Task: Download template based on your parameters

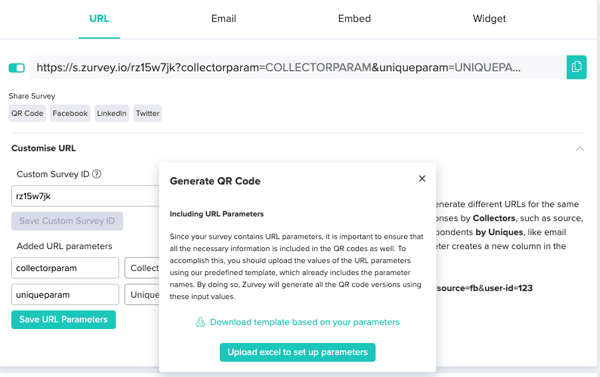Action: coord(305,322)
